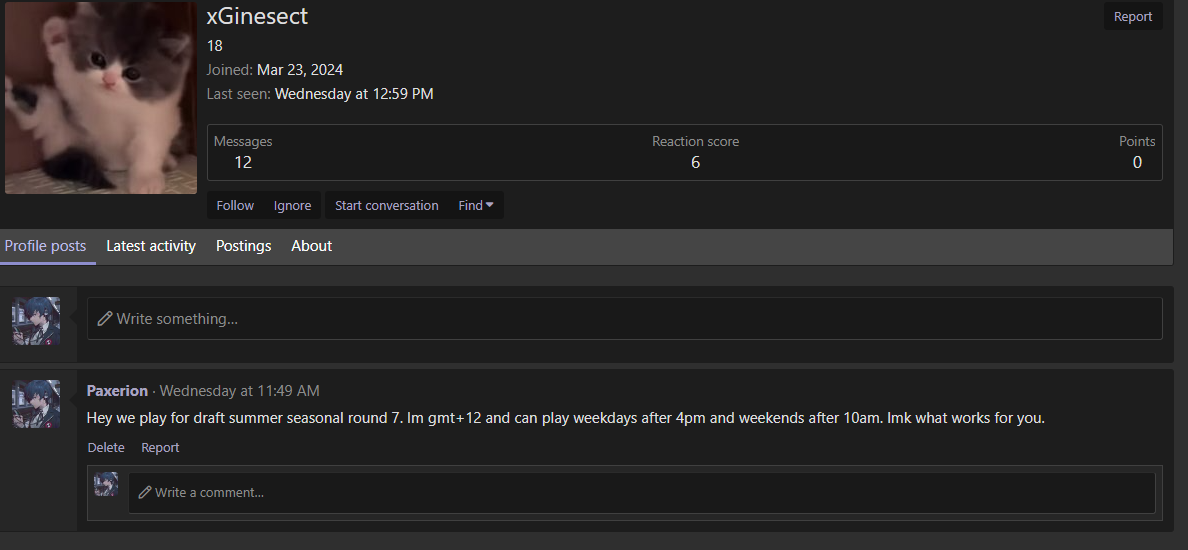Click avatar next to Write something box
Image resolution: width=1188 pixels, height=550 pixels.
click(36, 321)
